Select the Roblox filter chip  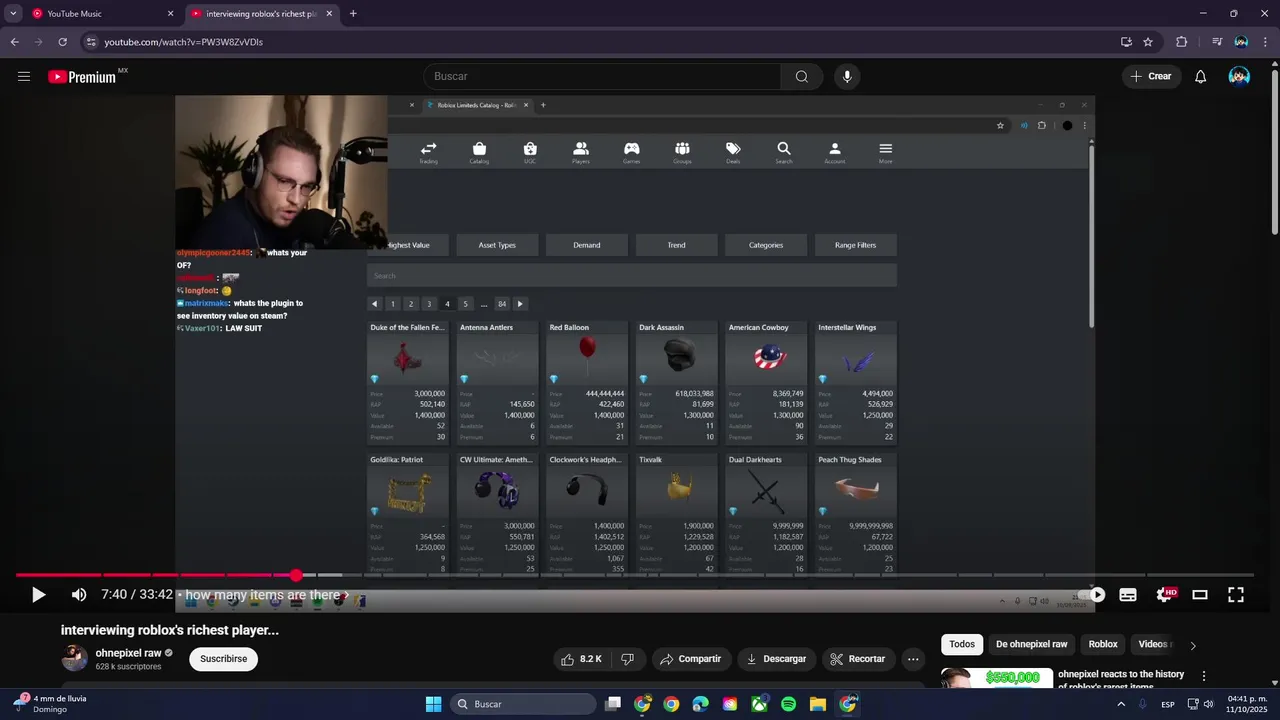click(1103, 645)
